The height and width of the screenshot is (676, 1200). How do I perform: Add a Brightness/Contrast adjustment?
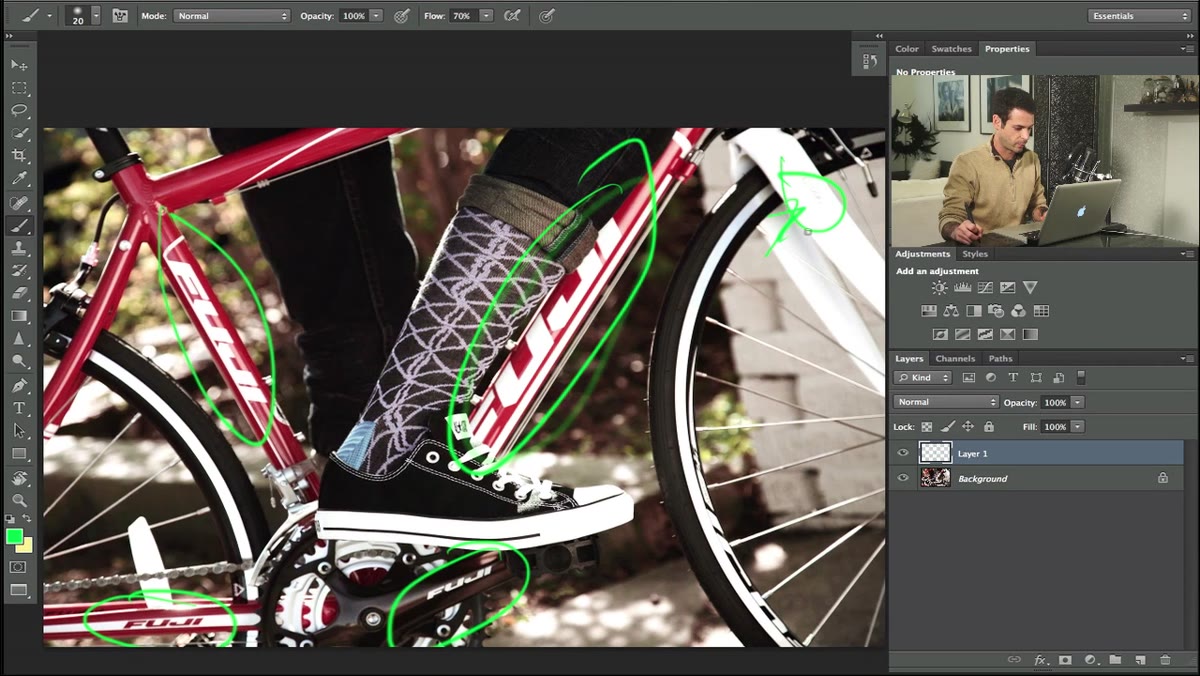939,288
